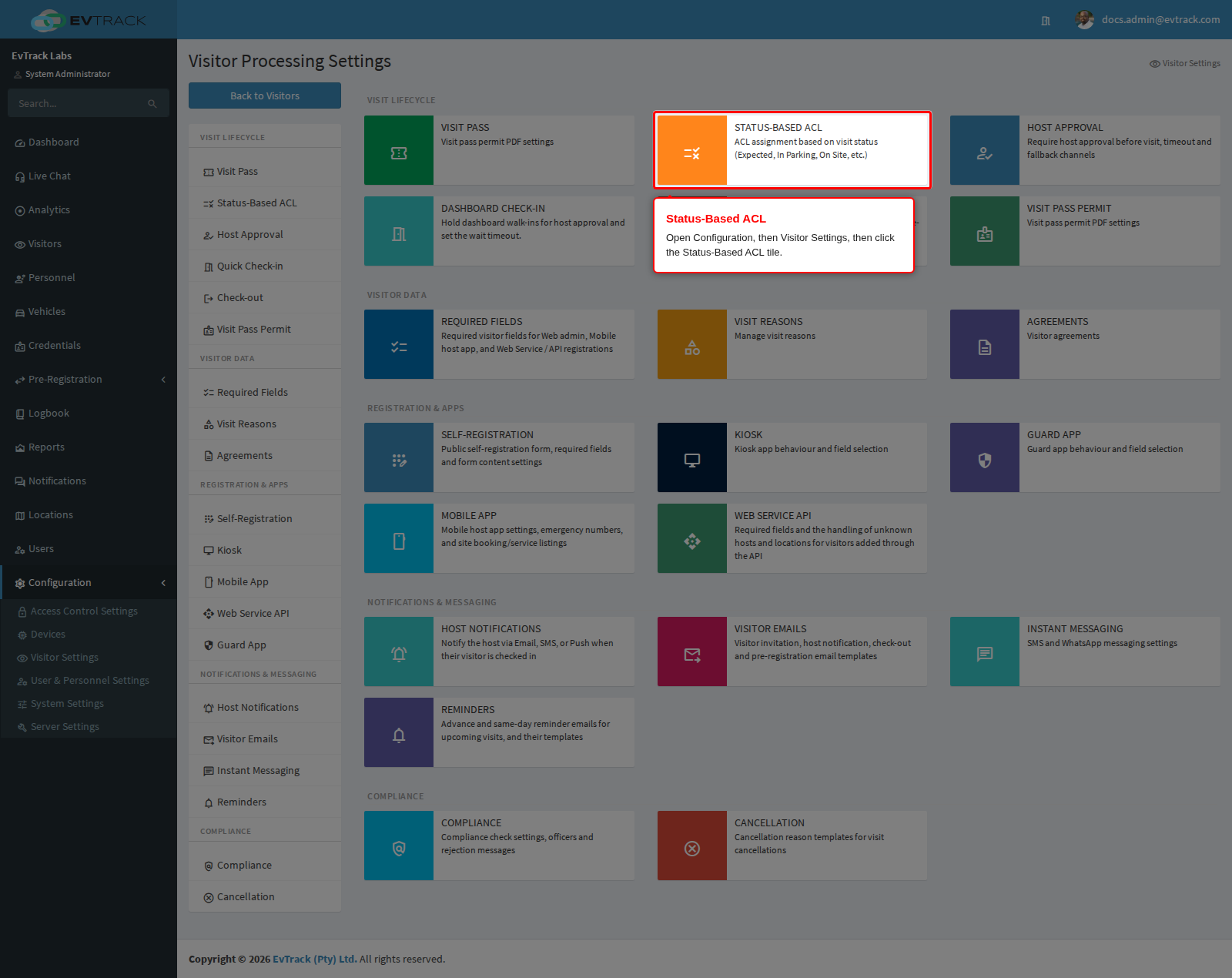The width and height of the screenshot is (1232, 978).
Task: Open the Required Fields checklist icon tile
Action: tap(399, 344)
